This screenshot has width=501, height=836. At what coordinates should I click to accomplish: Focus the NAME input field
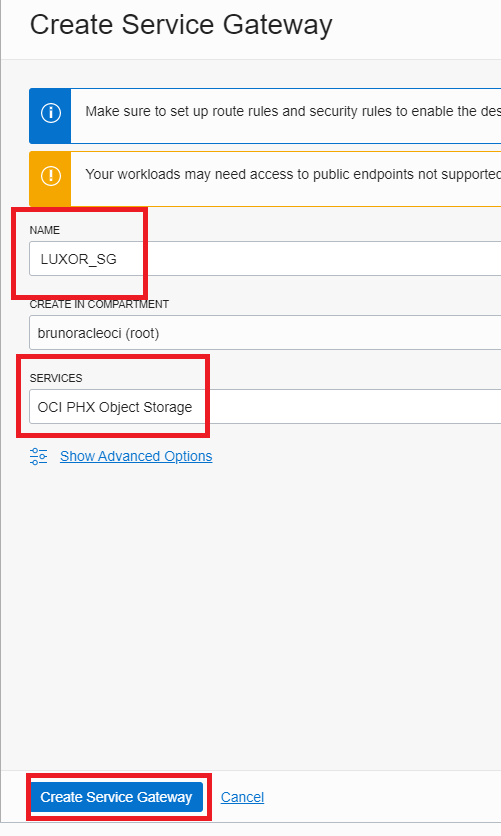click(x=265, y=259)
